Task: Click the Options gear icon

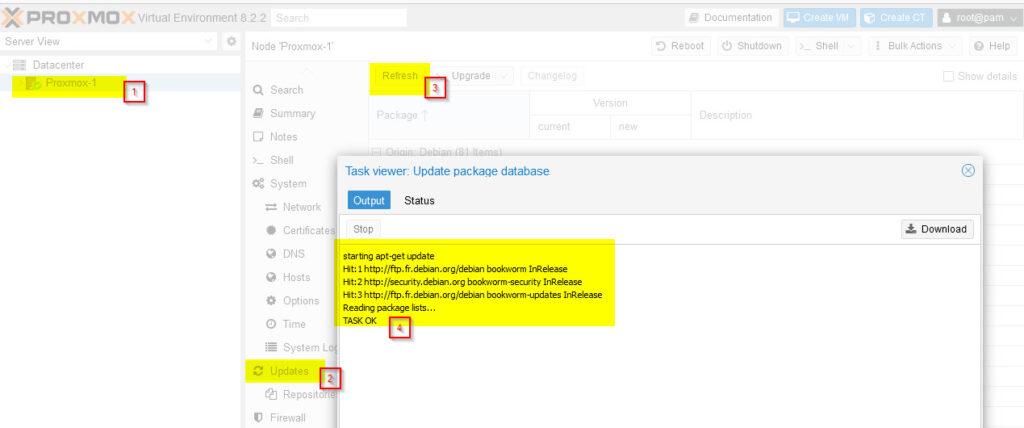Action: click(x=271, y=301)
